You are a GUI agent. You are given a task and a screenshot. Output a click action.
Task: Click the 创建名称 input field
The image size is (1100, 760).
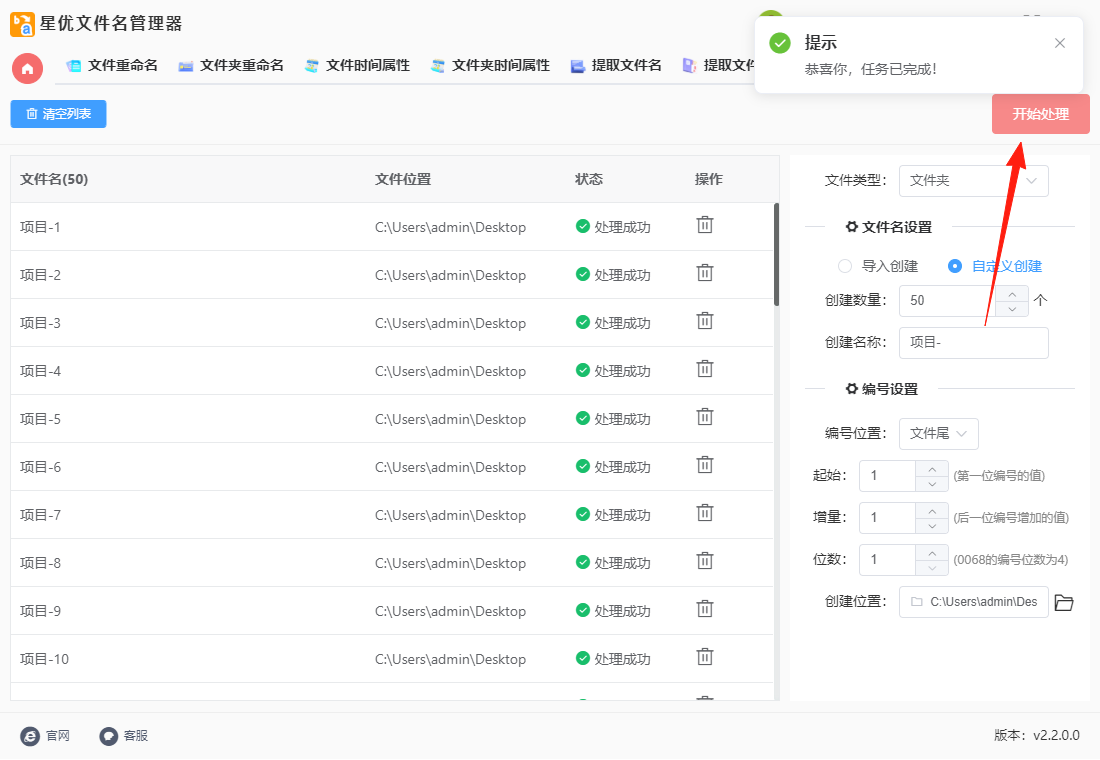[x=974, y=342]
